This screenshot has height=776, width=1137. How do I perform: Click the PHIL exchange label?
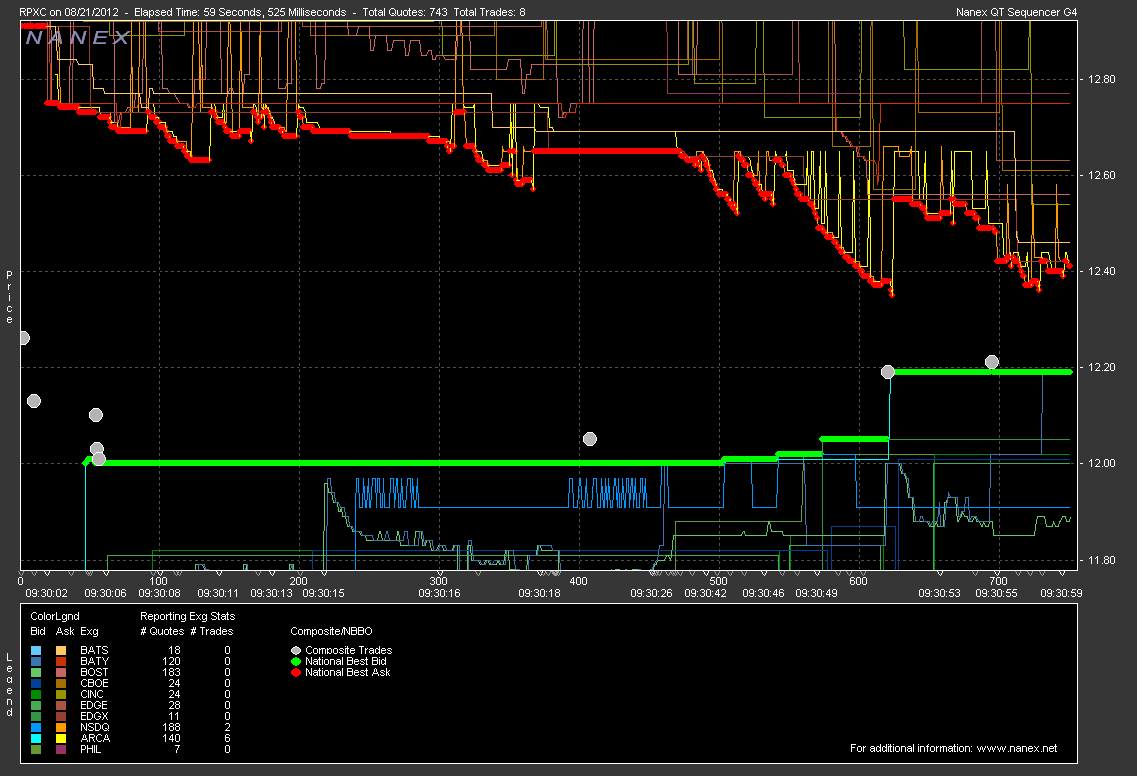point(91,749)
